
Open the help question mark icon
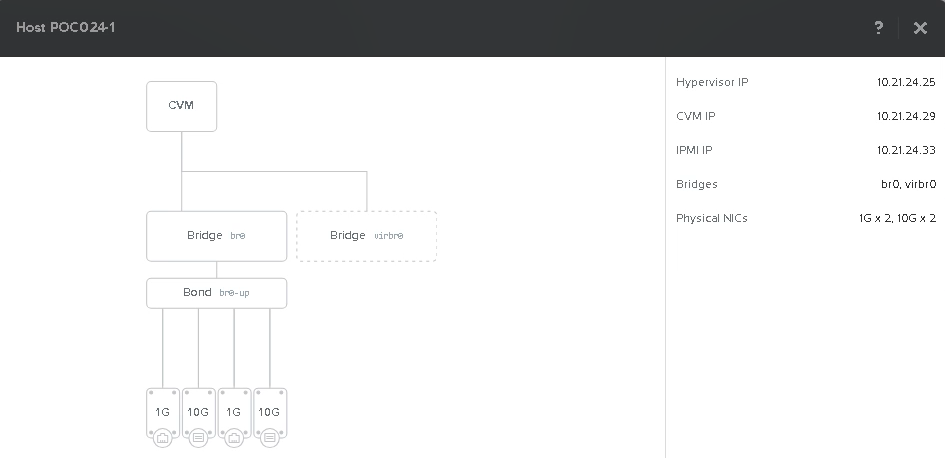tap(879, 28)
